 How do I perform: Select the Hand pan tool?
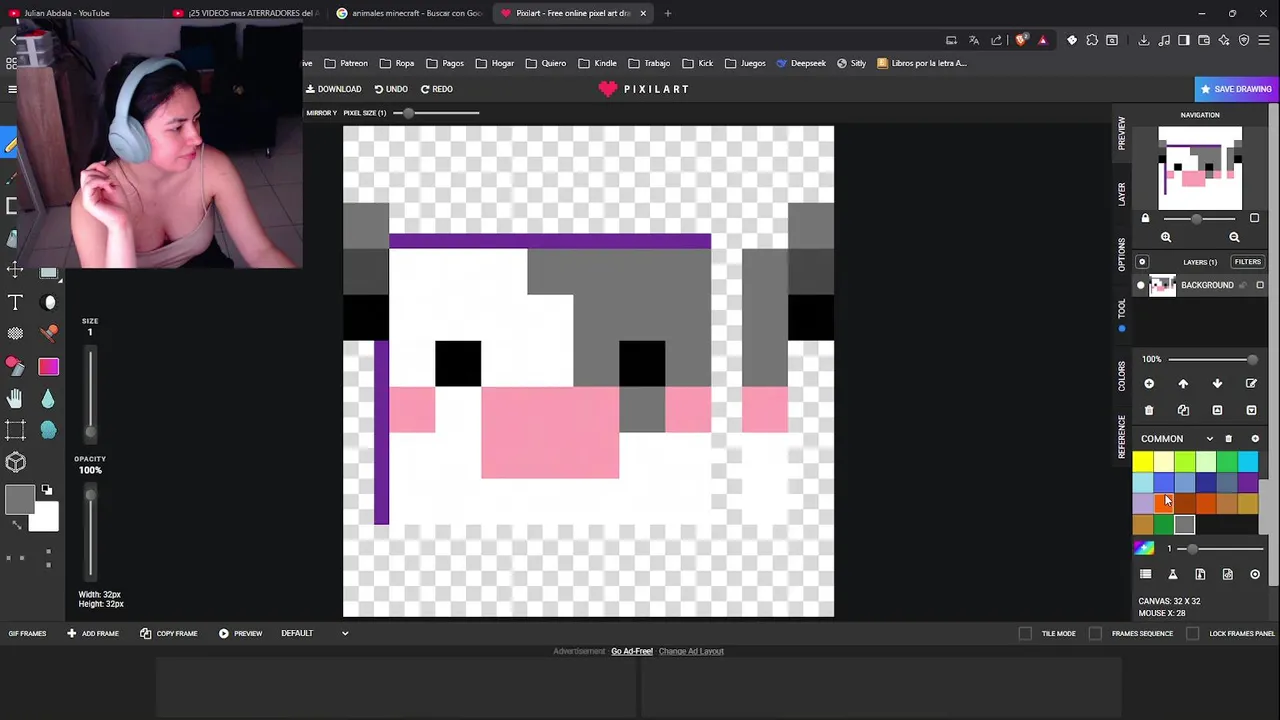click(x=15, y=399)
